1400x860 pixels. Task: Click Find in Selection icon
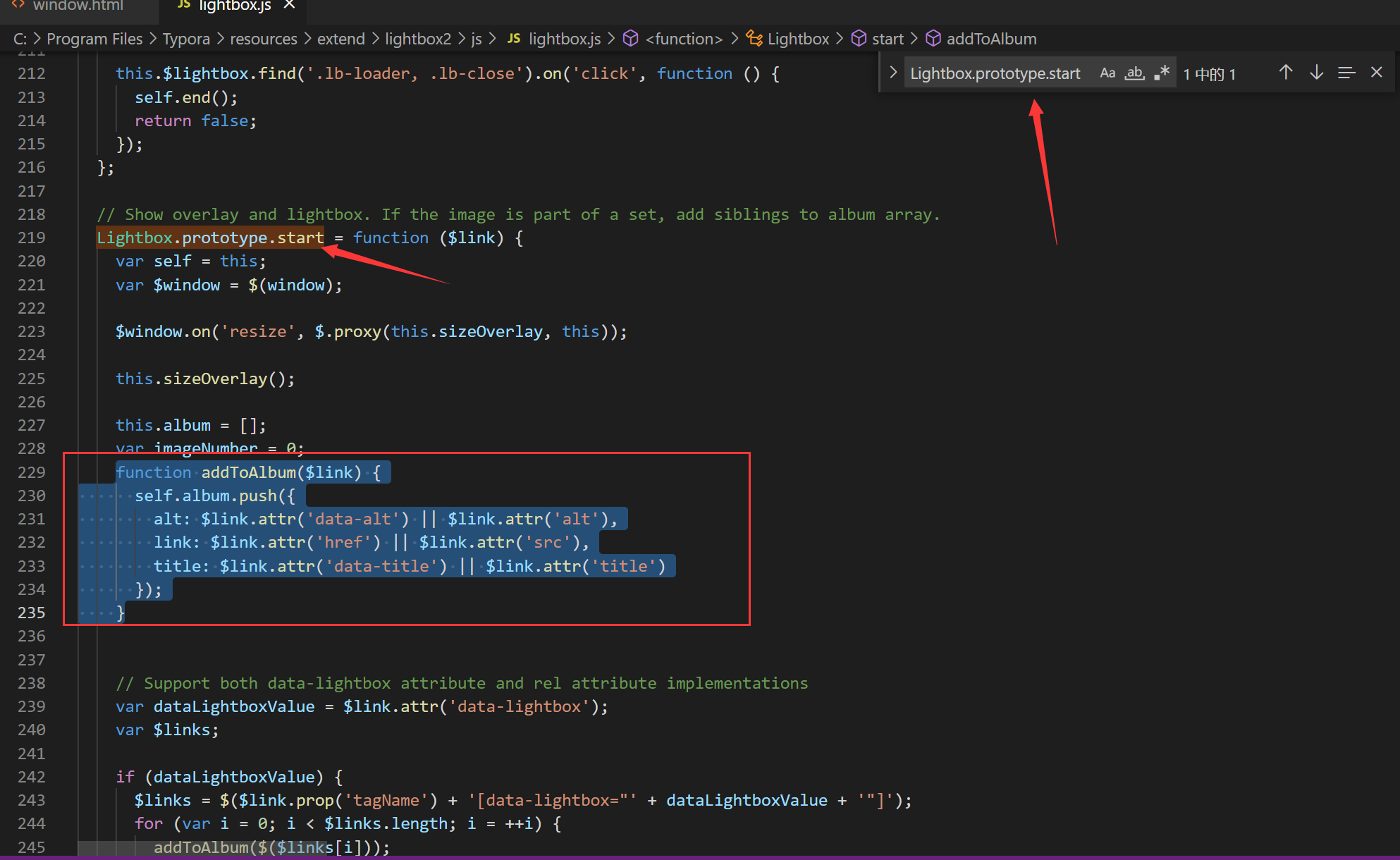[x=1346, y=73]
